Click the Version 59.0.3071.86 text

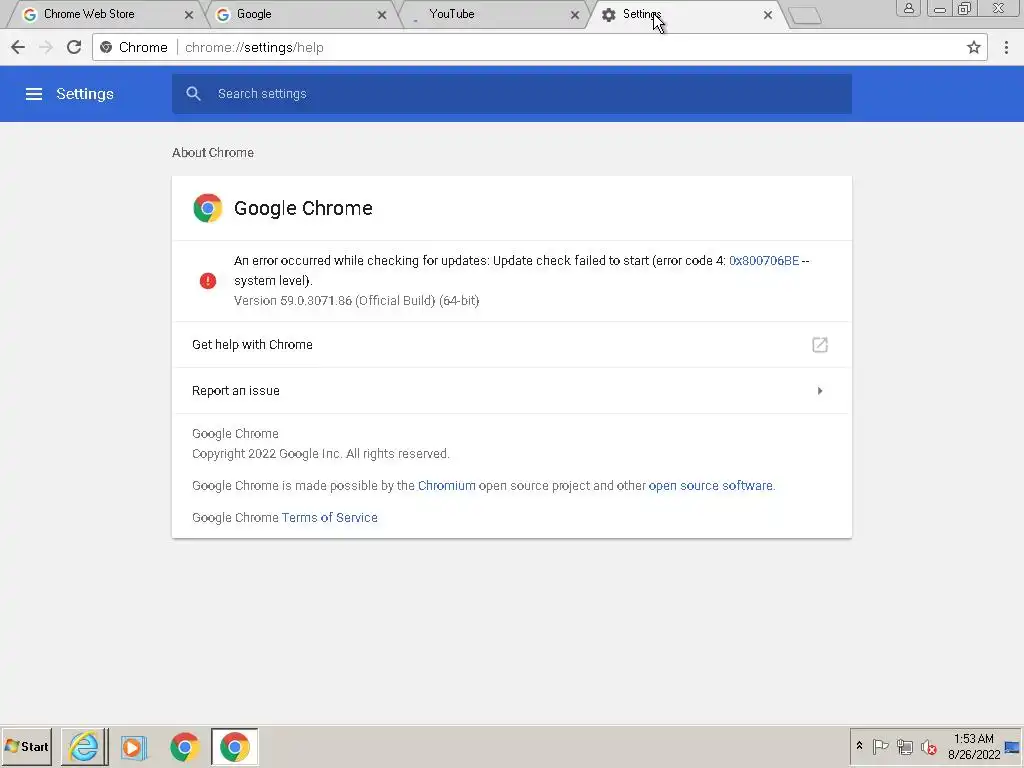tap(357, 300)
